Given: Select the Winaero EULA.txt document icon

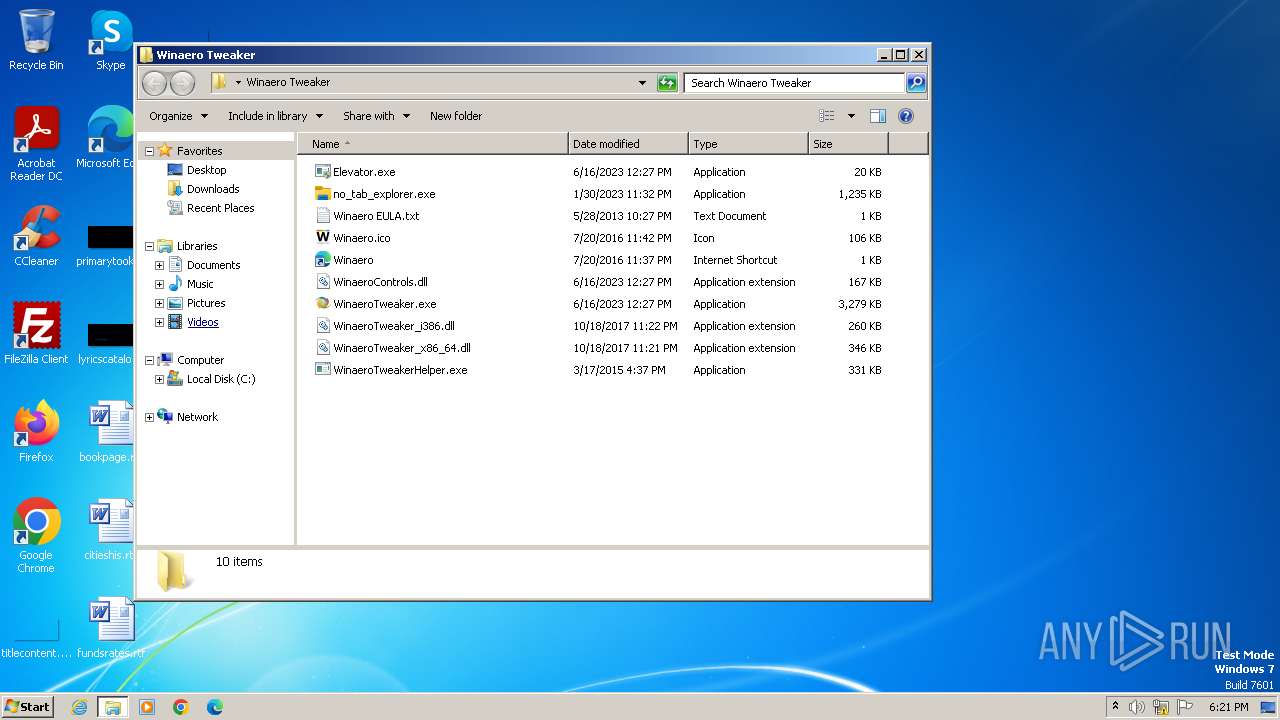Looking at the screenshot, I should click(x=322, y=216).
